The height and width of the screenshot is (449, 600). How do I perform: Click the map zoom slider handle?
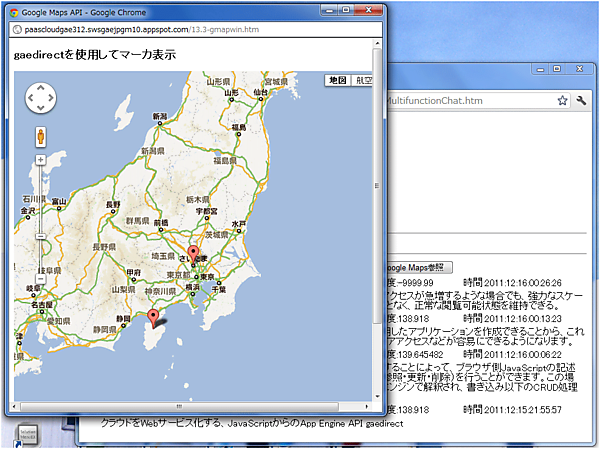[x=40, y=236]
